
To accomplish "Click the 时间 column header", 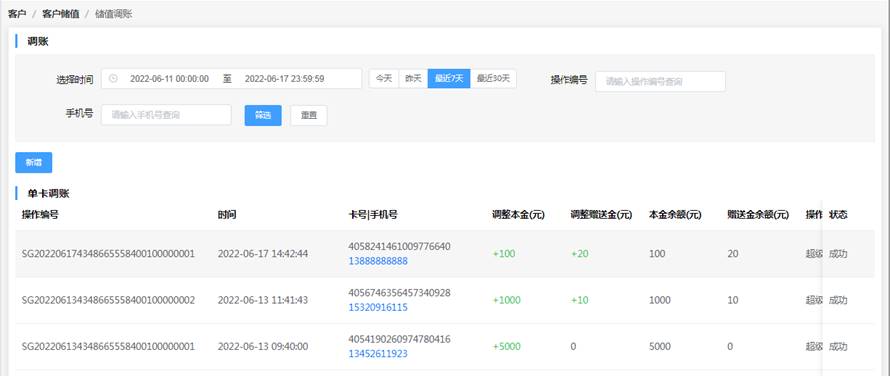I will 227,215.
